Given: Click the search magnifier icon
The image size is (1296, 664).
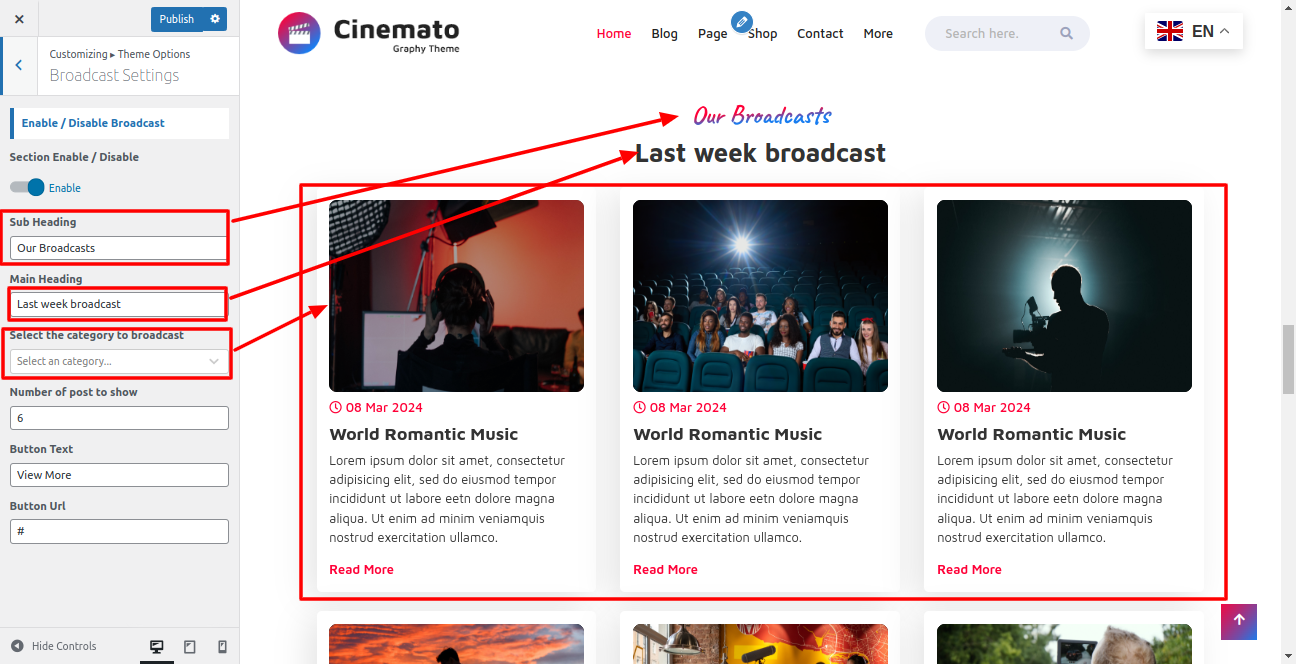Looking at the screenshot, I should [x=1066, y=33].
